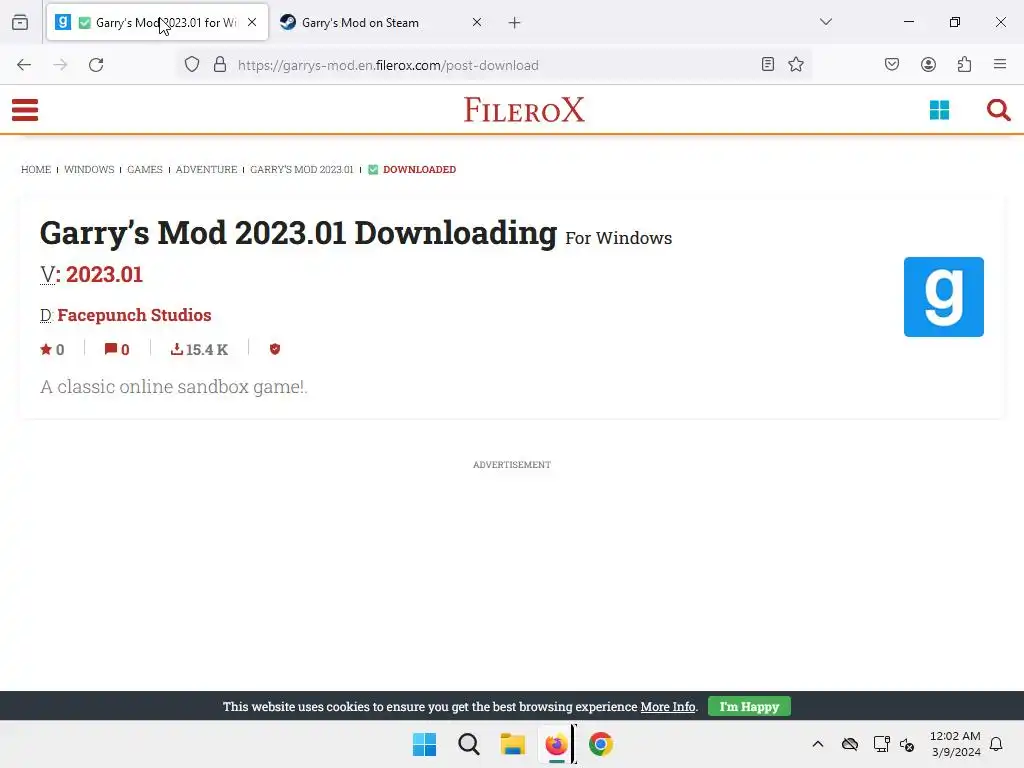Expand the list all tabs dropdown

[825, 22]
